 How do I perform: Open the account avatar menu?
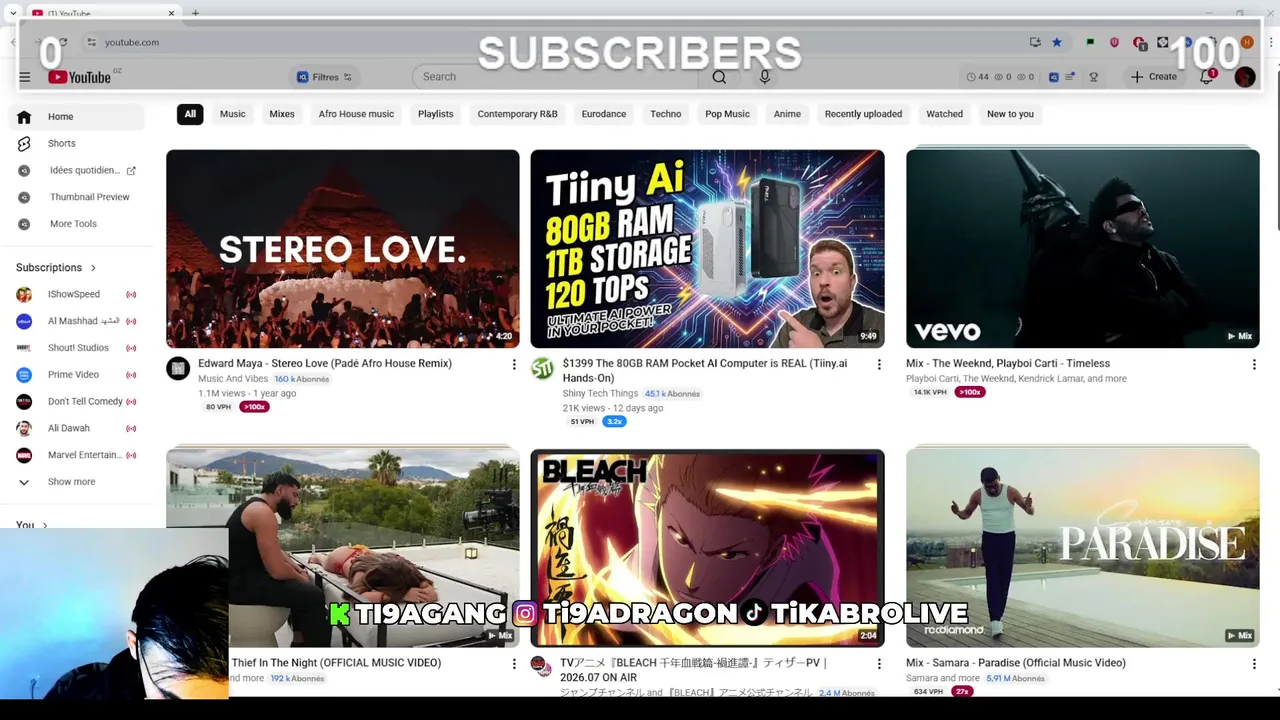(1245, 77)
